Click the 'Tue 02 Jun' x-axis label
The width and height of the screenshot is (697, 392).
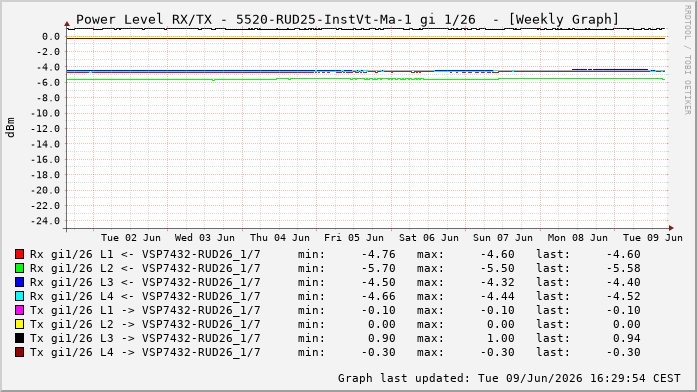click(x=131, y=238)
